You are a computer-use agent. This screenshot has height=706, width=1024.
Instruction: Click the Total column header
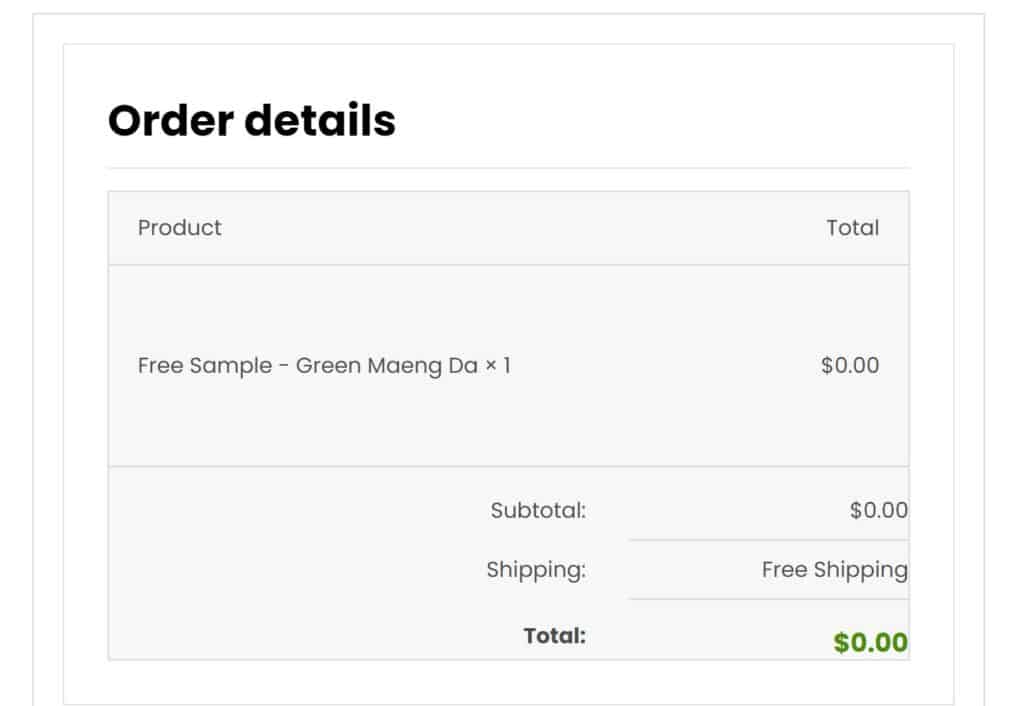tap(852, 228)
